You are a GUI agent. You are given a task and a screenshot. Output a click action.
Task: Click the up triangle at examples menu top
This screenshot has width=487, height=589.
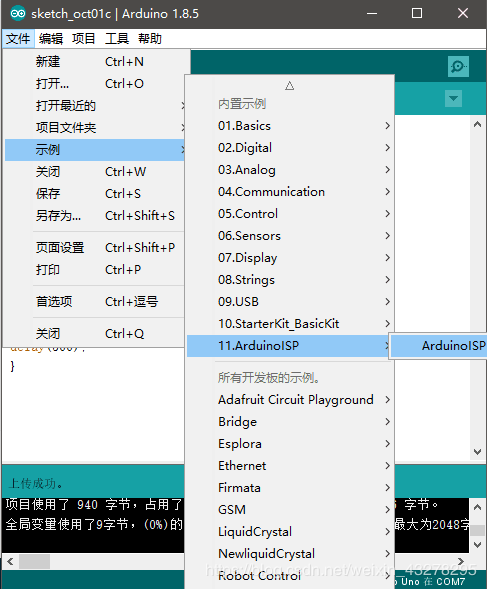pos(289,86)
